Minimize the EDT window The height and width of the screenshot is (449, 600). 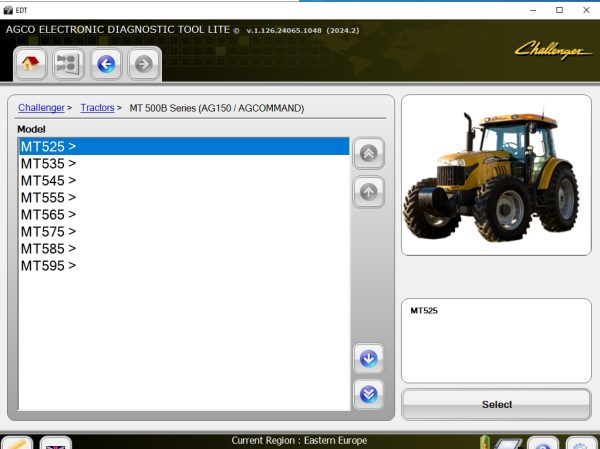click(533, 10)
